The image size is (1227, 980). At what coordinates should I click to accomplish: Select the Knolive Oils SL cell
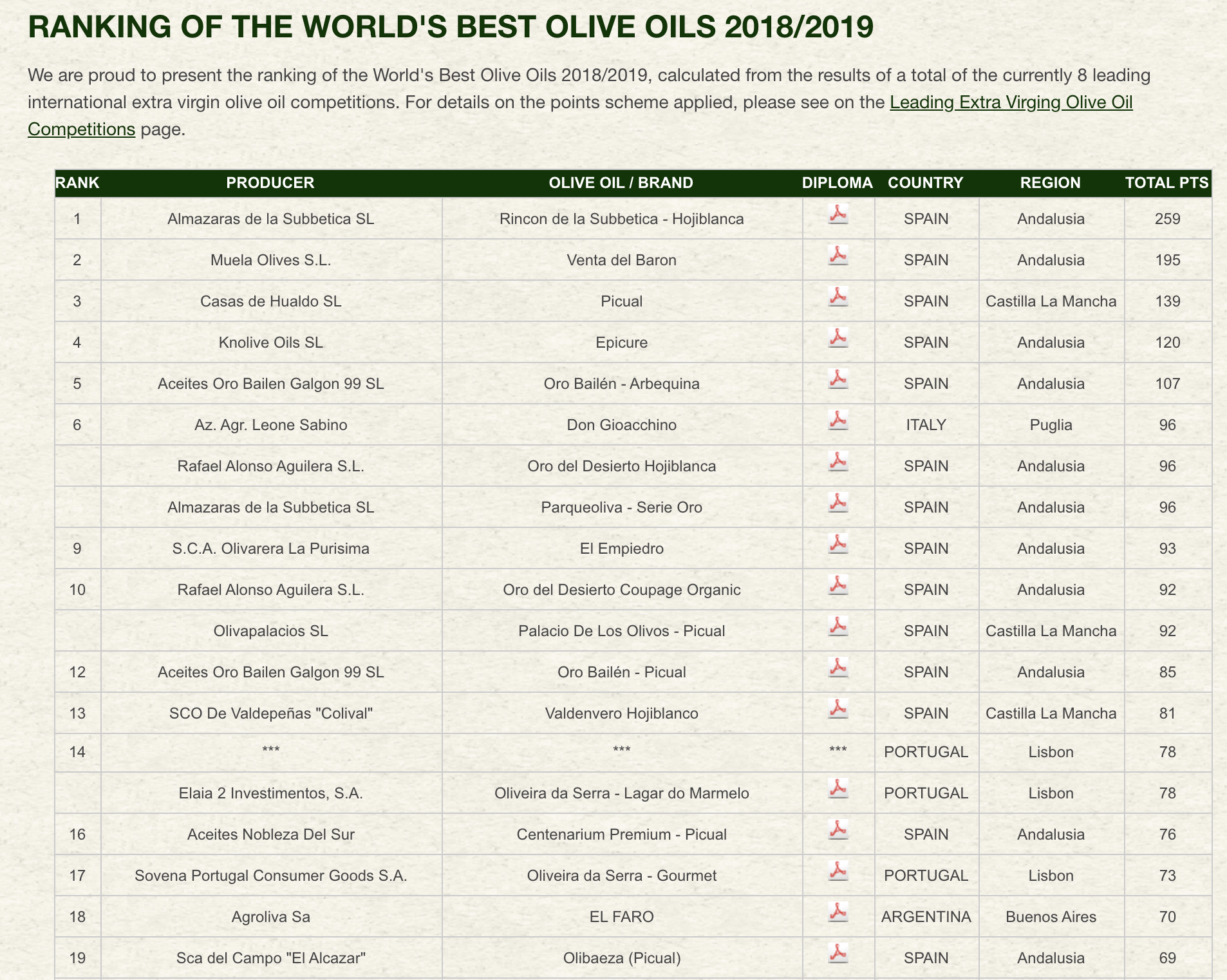click(271, 343)
